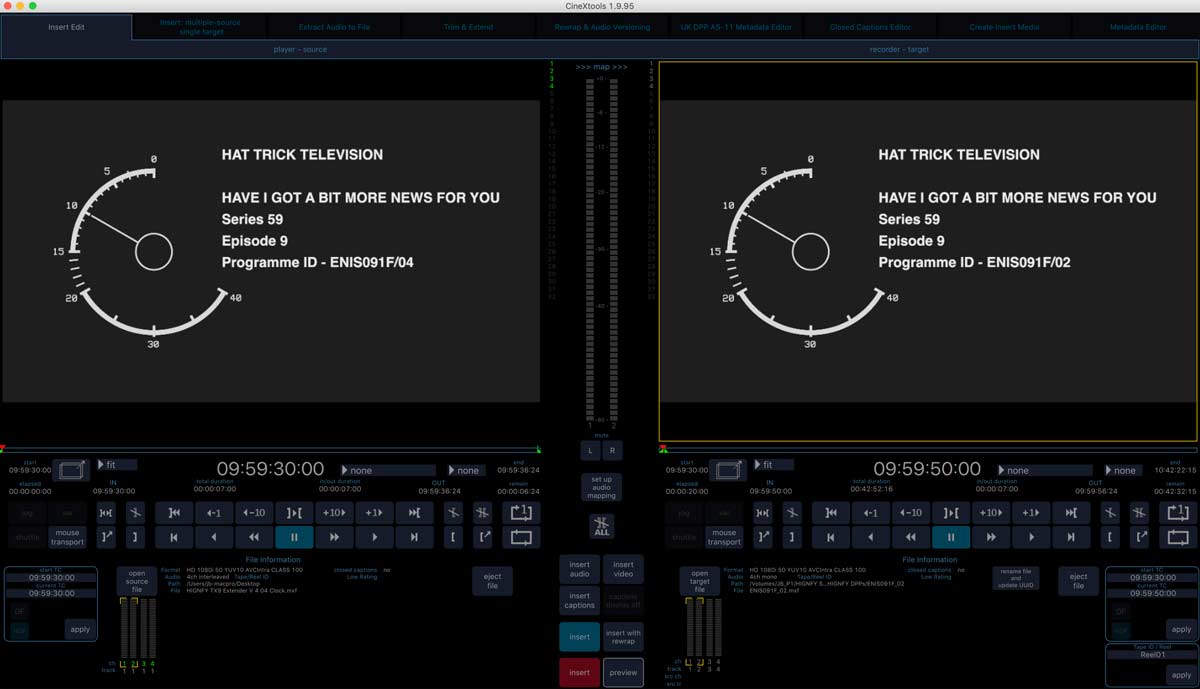Mute the L audio monitor channel
The image size is (1200, 689).
[x=590, y=451]
